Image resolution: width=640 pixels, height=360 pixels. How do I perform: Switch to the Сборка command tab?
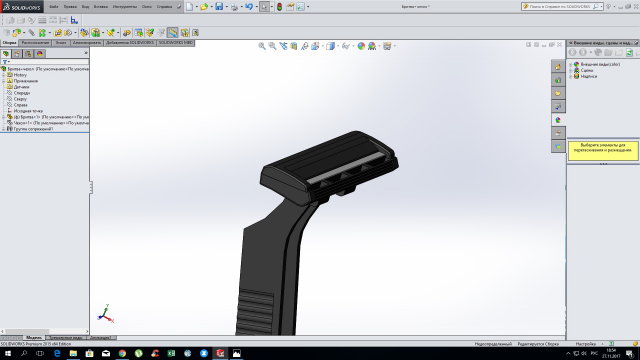tap(9, 43)
